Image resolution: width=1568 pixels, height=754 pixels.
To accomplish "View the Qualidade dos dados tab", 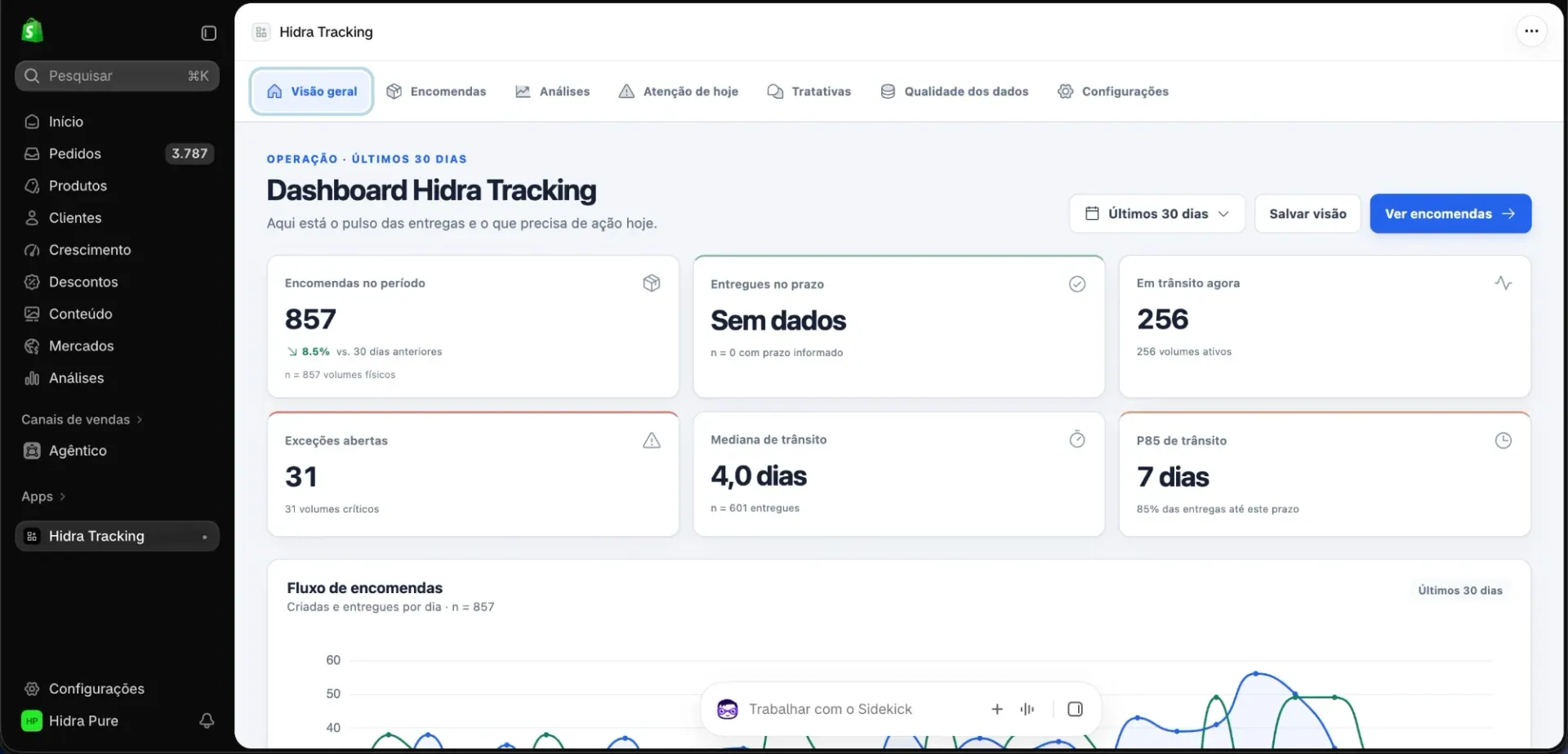I will pos(954,91).
